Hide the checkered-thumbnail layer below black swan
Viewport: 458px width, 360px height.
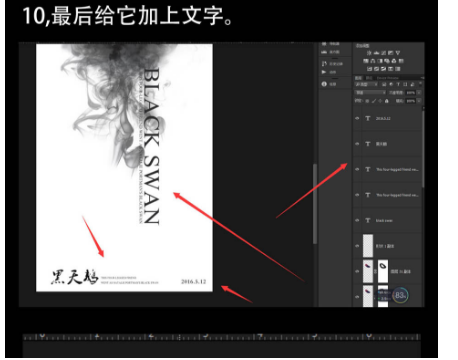click(357, 246)
